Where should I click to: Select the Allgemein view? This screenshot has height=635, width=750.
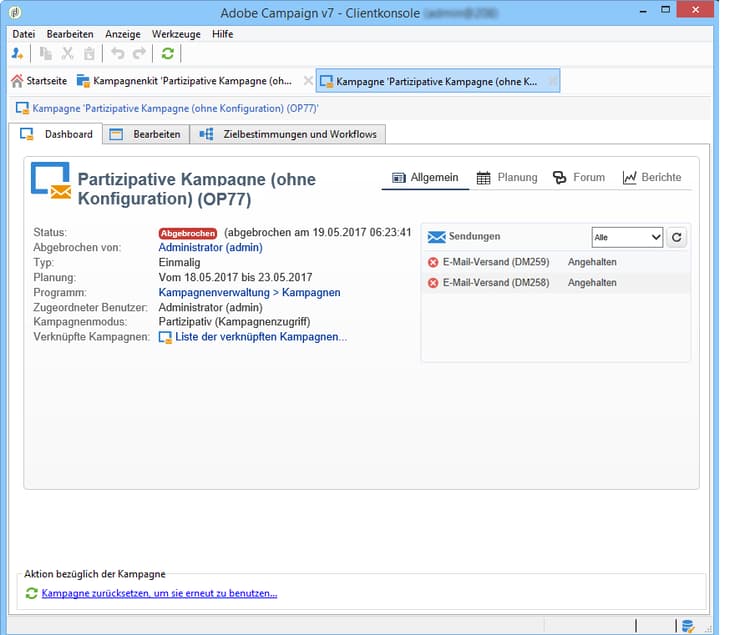tap(425, 177)
